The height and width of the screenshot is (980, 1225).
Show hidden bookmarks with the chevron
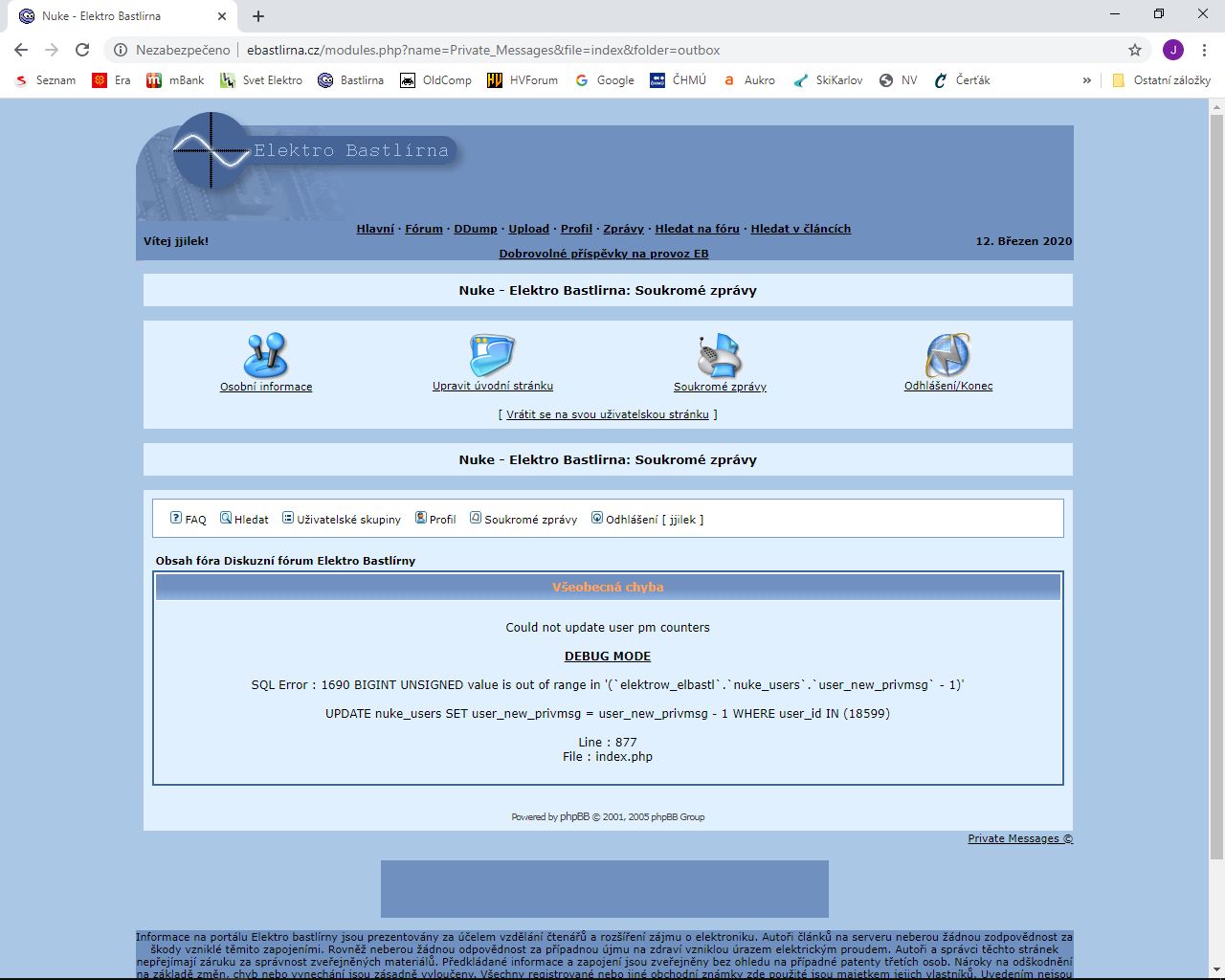[x=1086, y=80]
